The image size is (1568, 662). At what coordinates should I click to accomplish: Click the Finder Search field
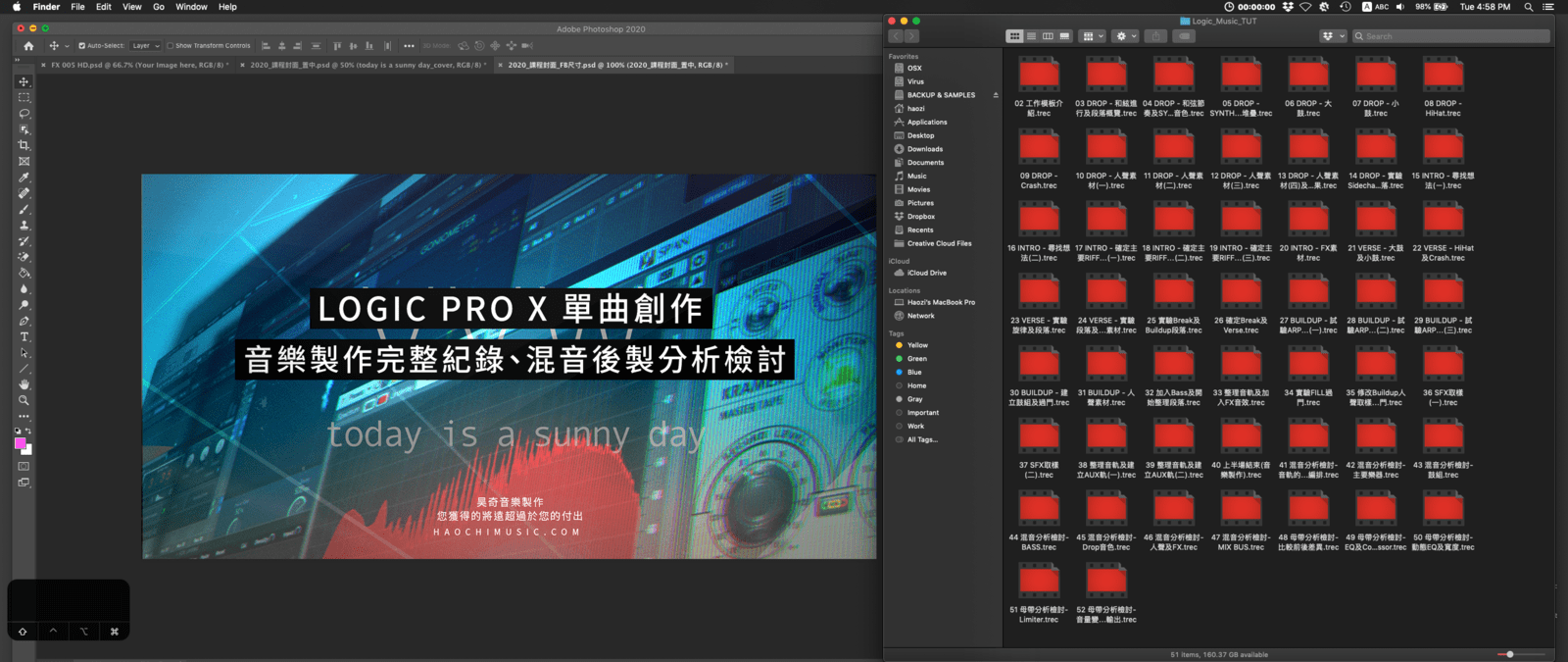click(x=1451, y=36)
